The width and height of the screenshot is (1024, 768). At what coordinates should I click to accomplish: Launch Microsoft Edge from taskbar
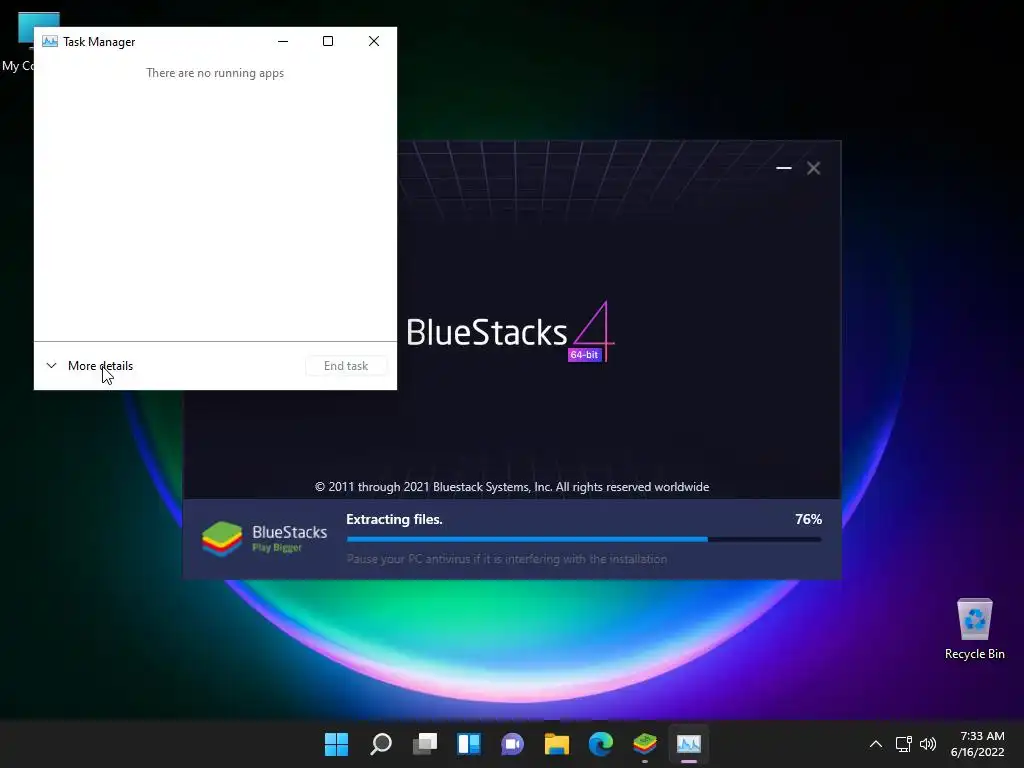(601, 744)
